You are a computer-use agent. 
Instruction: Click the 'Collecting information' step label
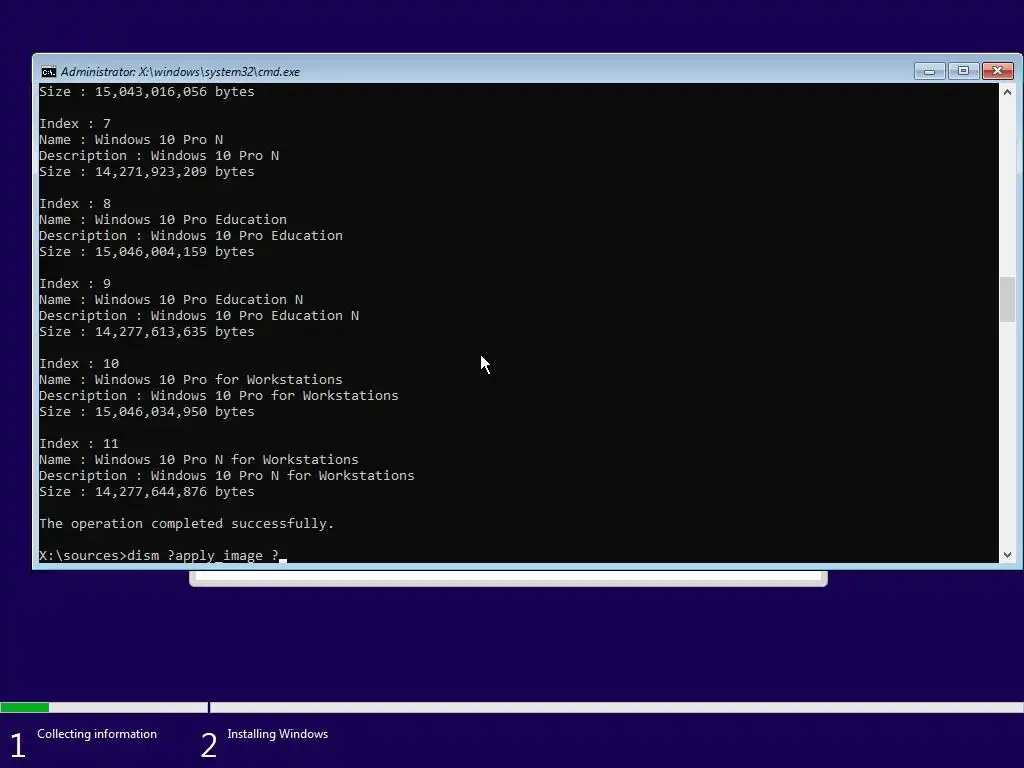97,734
